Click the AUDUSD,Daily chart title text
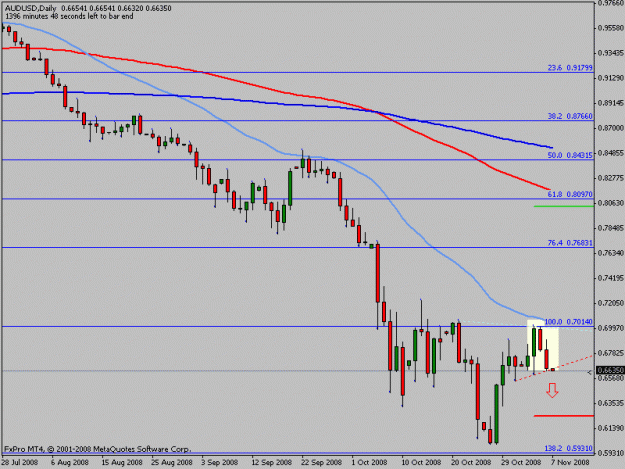Screen dimensions: 625x469 [x=31, y=8]
